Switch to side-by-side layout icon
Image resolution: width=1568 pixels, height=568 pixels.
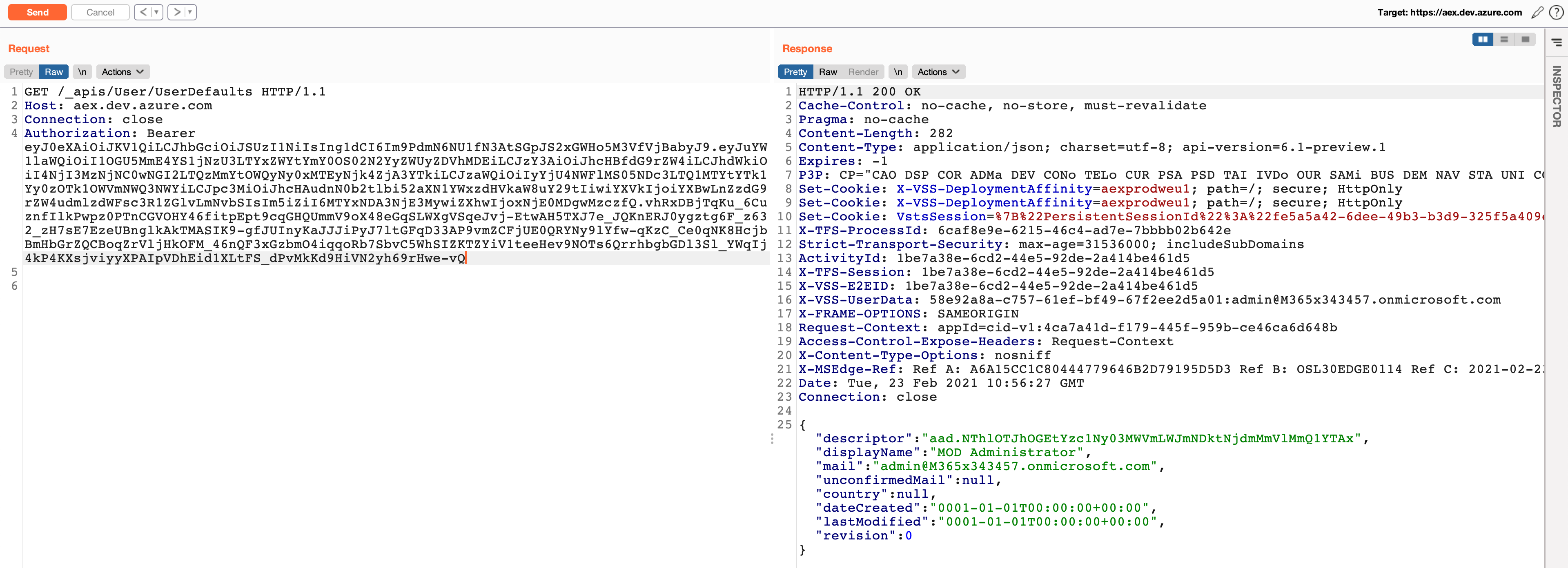(1483, 40)
